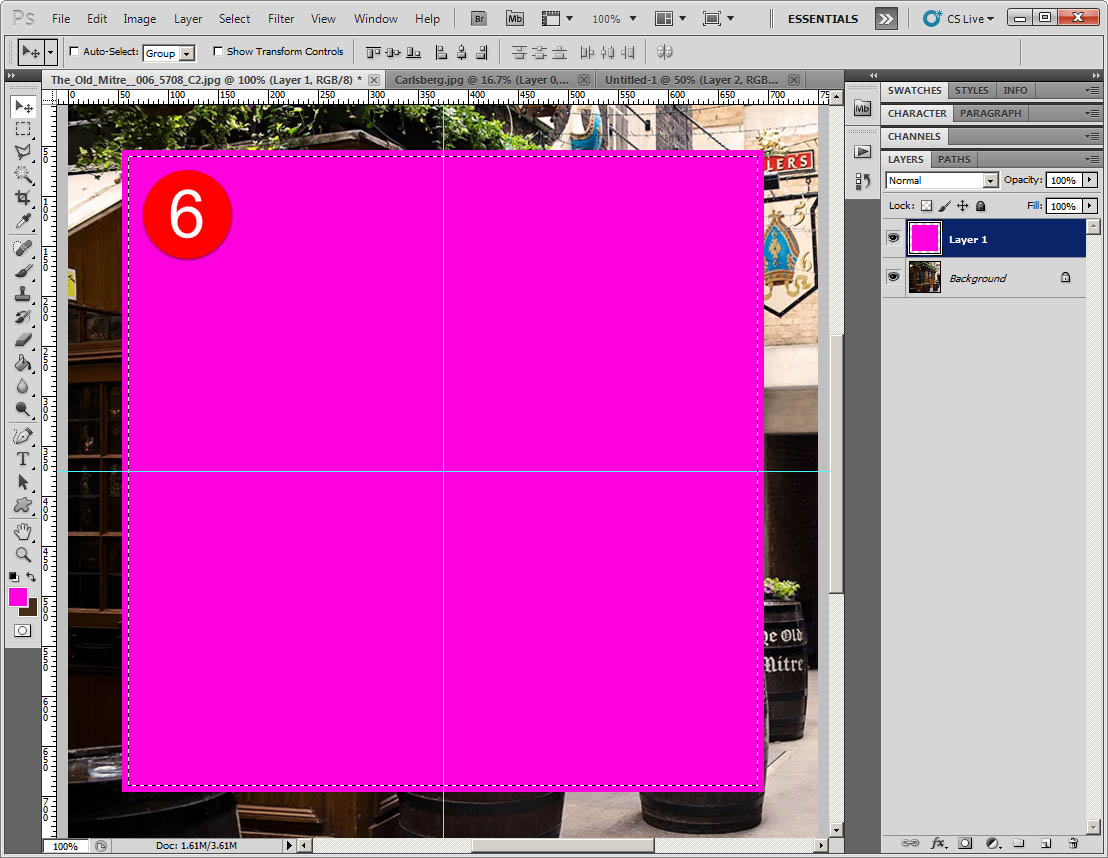Select the Move tool
This screenshot has width=1108, height=858.
tap(23, 107)
